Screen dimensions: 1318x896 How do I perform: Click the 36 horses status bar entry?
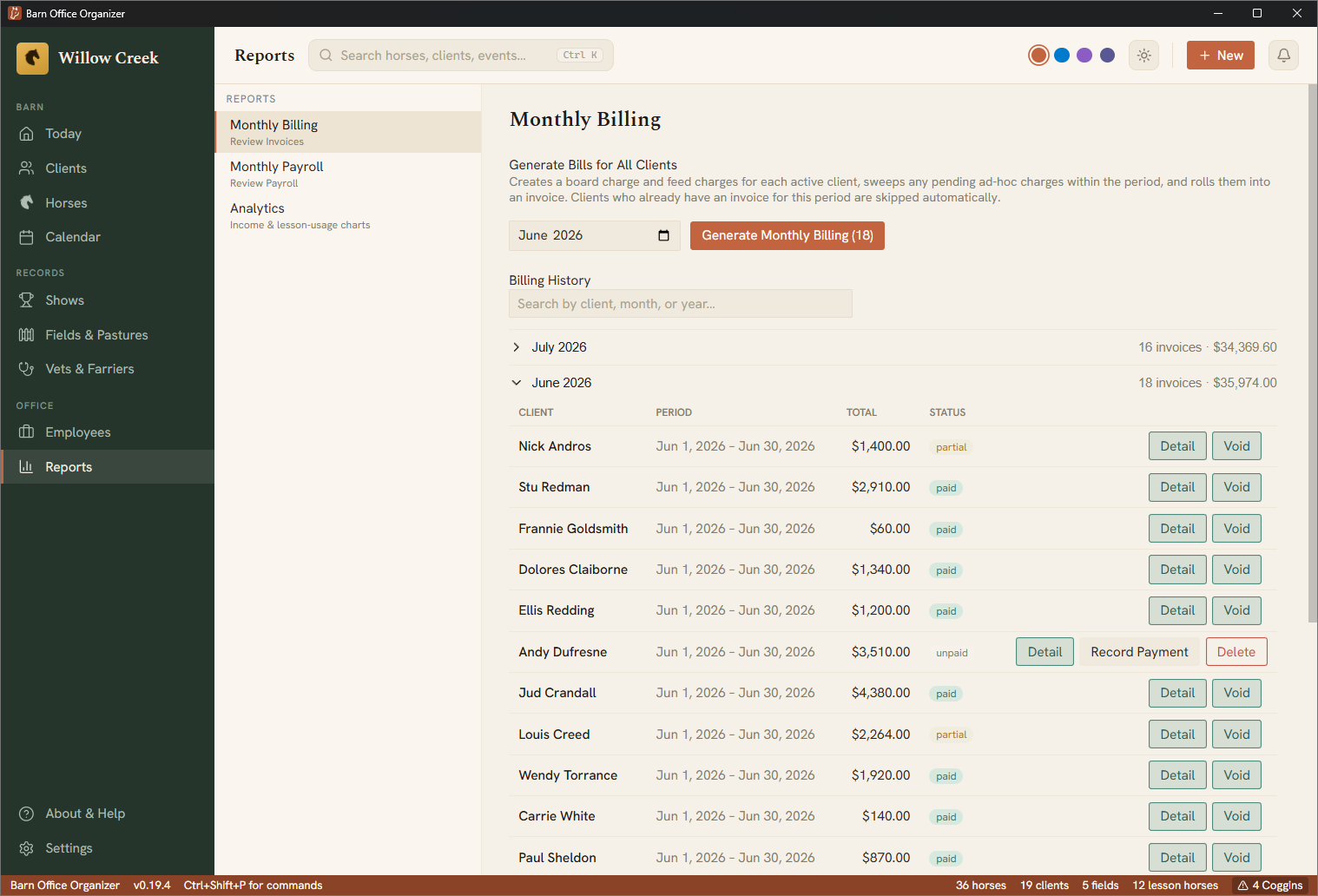pyautogui.click(x=981, y=886)
